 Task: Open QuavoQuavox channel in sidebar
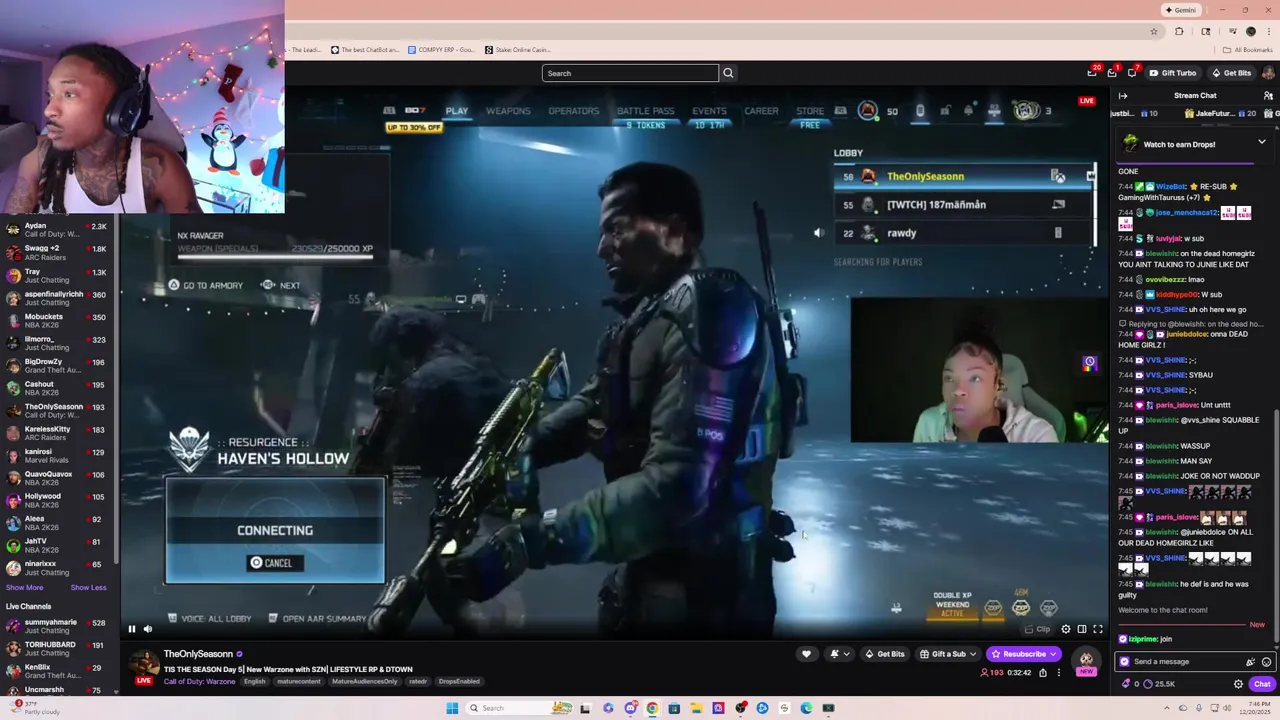[x=58, y=478]
